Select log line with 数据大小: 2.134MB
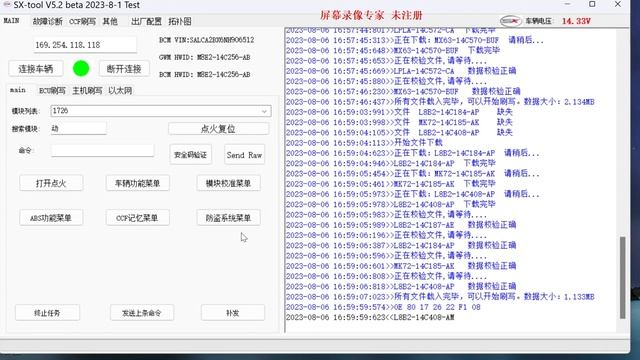640x360 pixels. pos(440,102)
